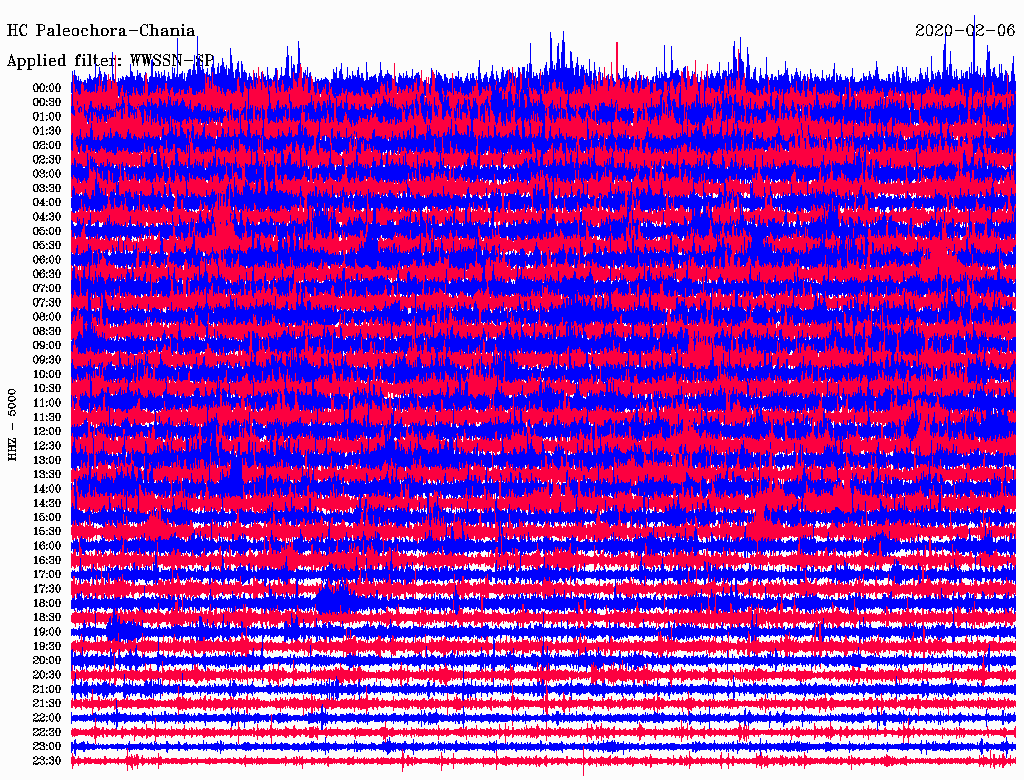The height and width of the screenshot is (780, 1024).
Task: Select the '02:00' time label
Action: 47,145
